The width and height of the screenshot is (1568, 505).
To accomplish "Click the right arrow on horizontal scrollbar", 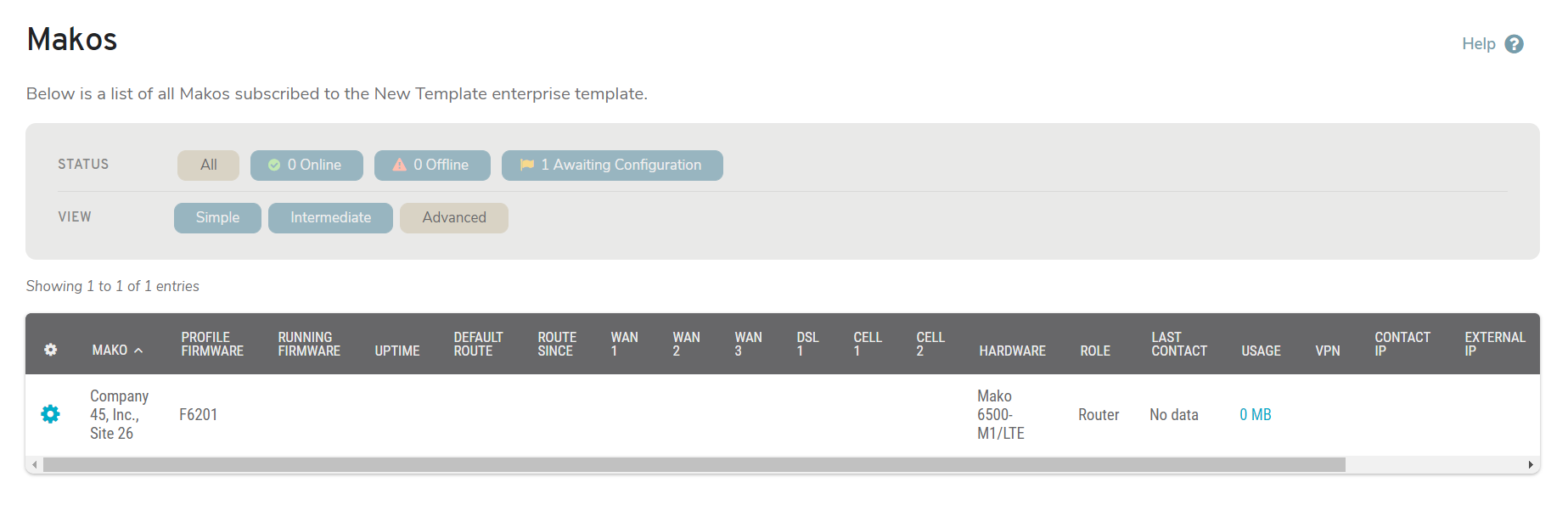I will (1525, 465).
